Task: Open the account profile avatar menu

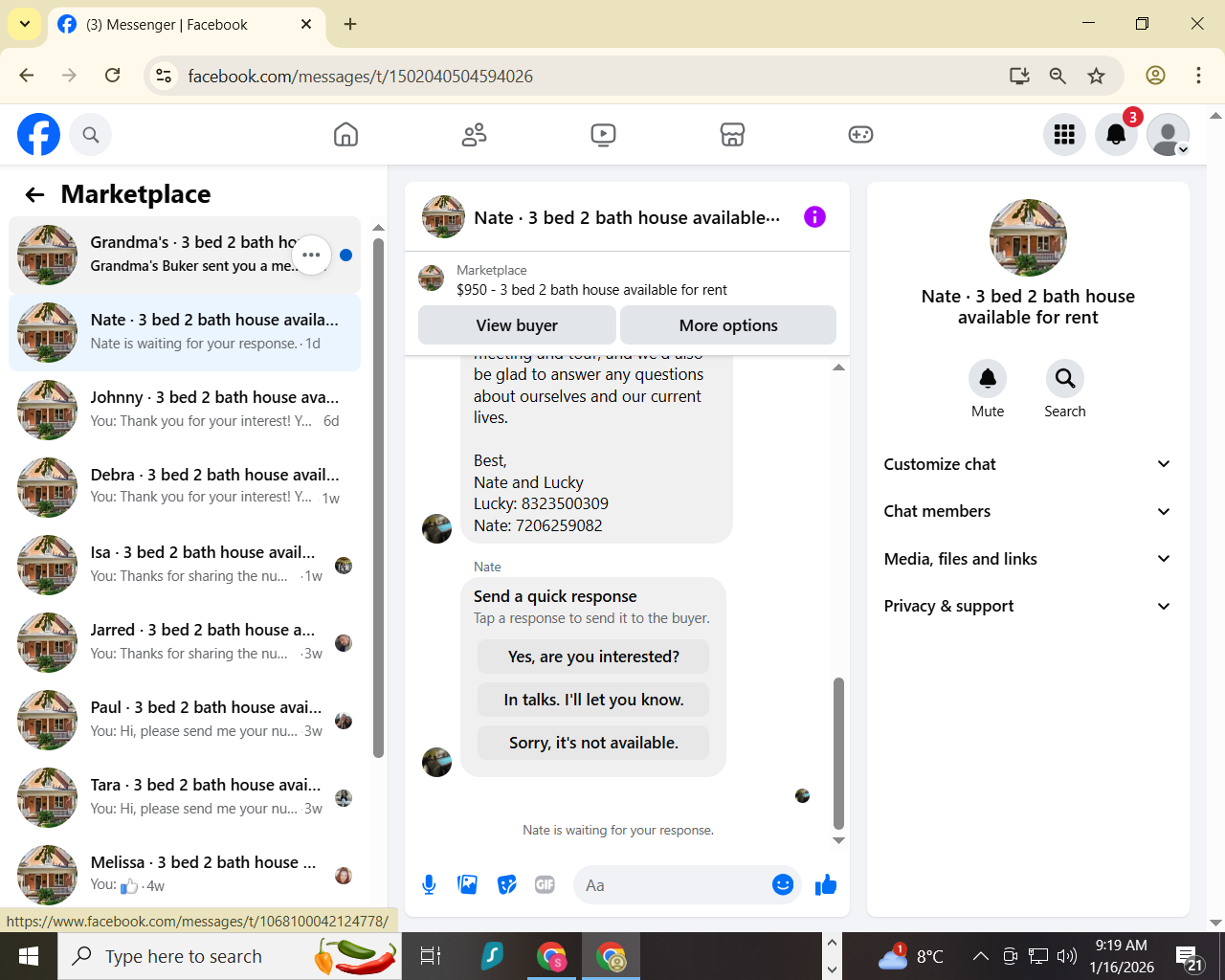Action: pos(1168,135)
